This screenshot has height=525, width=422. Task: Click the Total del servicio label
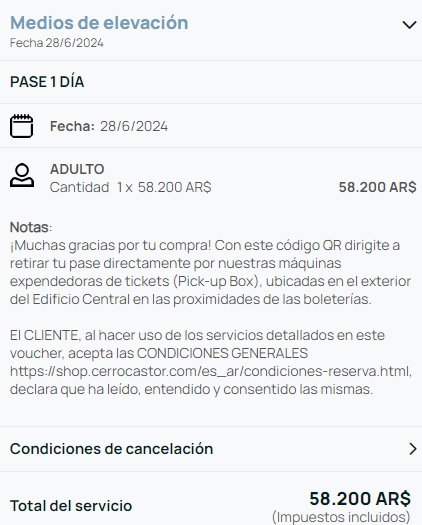pos(71,506)
